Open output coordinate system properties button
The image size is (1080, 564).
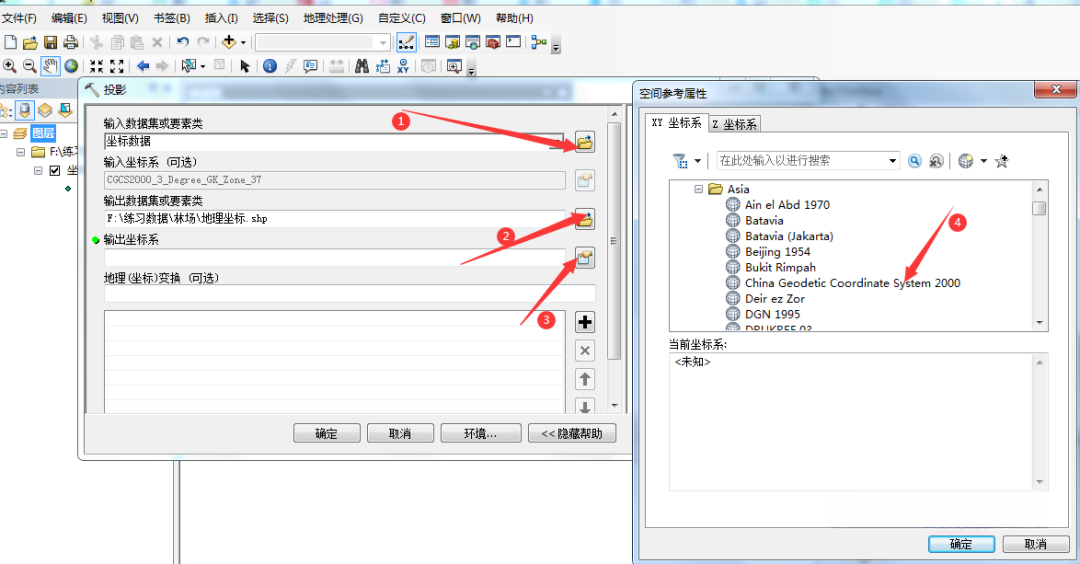coord(585,258)
